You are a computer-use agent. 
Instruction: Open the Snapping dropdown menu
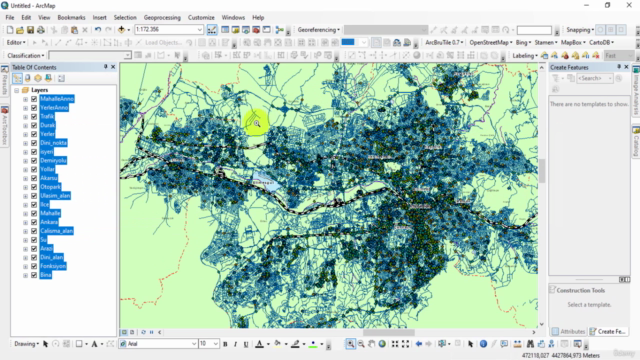pyautogui.click(x=580, y=30)
